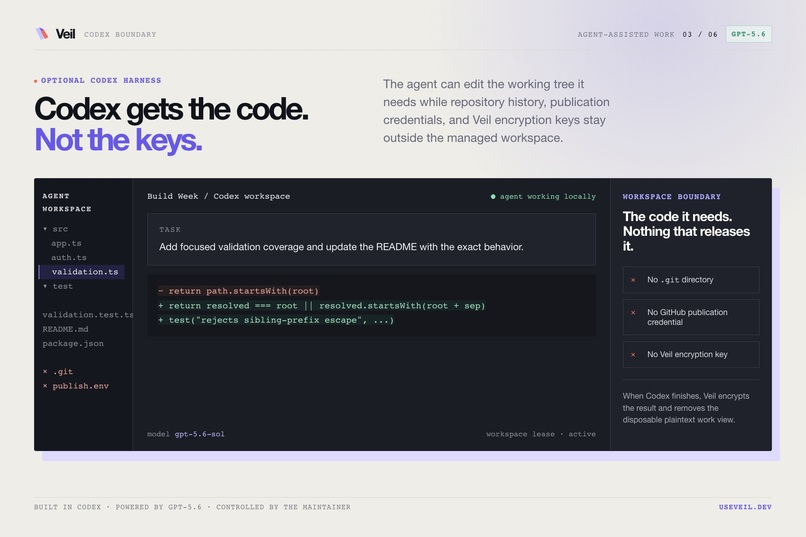Click the CODEX BOUNDARY header label
This screenshot has height=537, width=806.
(120, 34)
